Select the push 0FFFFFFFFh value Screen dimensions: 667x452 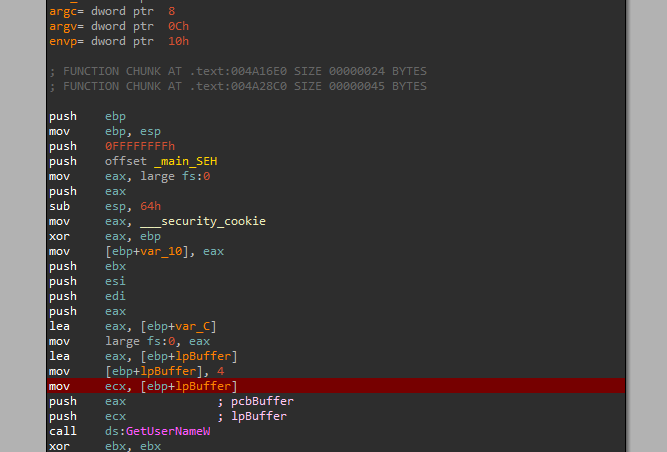140,146
